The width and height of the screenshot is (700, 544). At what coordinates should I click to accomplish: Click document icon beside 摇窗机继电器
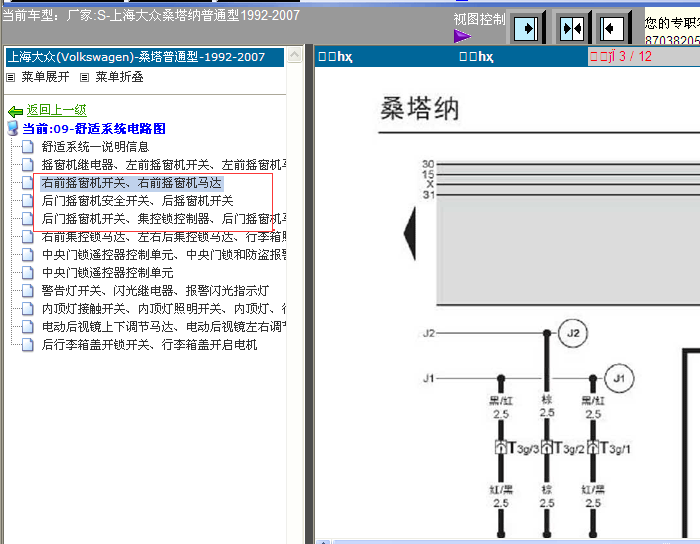tap(28, 165)
